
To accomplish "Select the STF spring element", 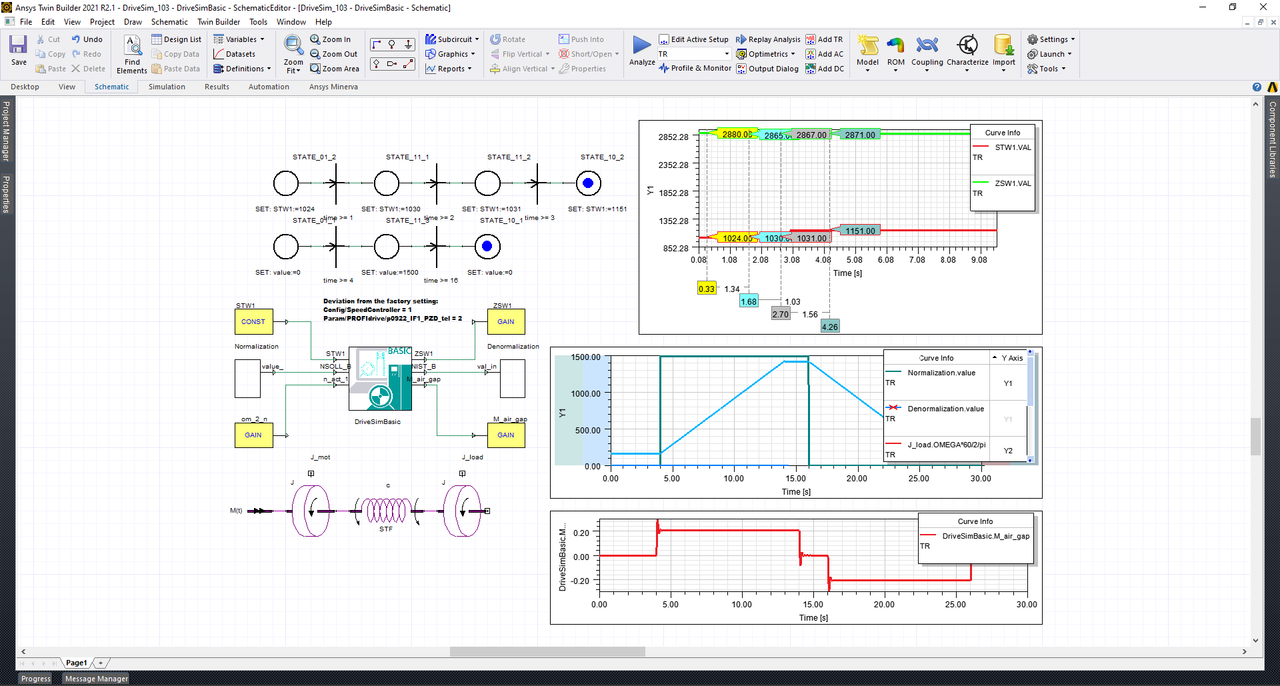I will click(386, 511).
